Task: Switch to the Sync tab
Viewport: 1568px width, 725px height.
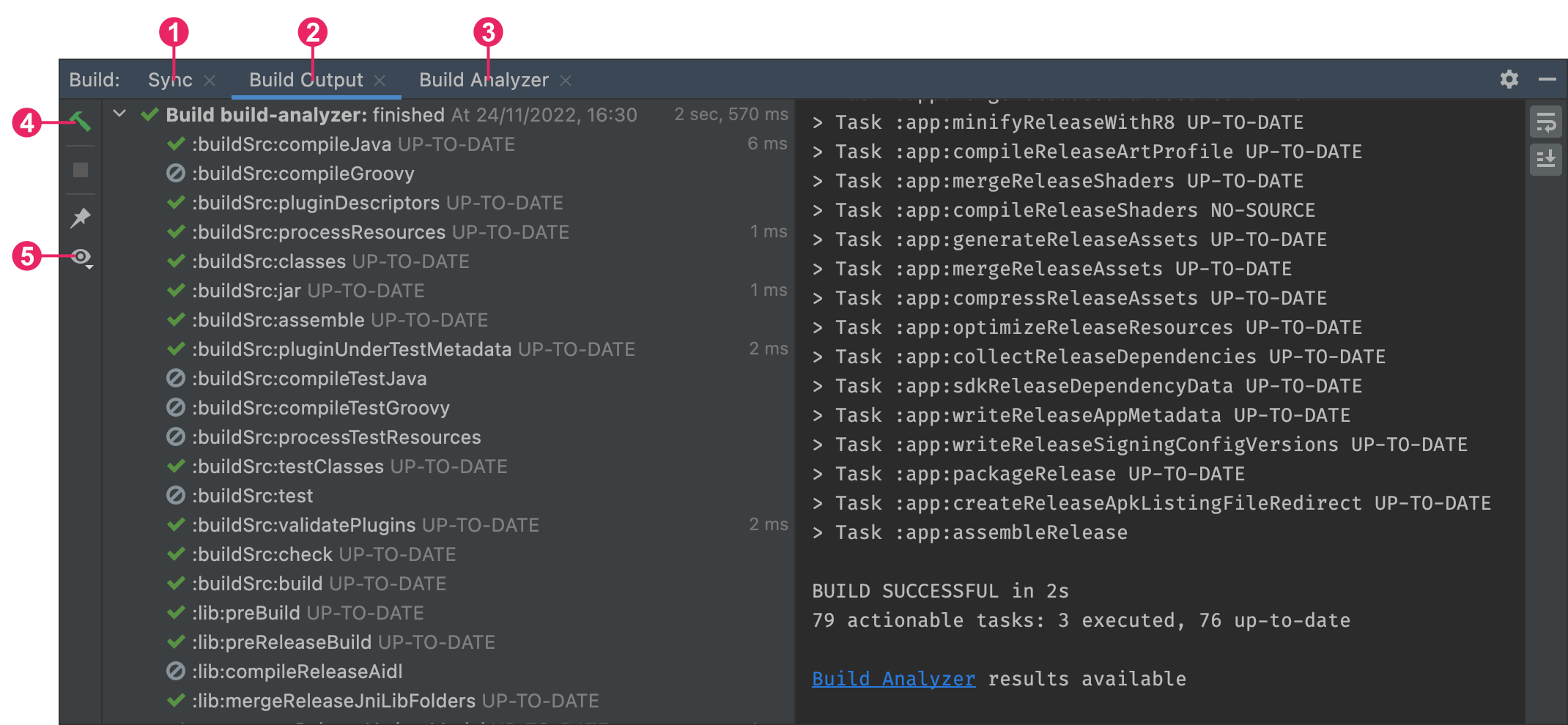Action: click(x=170, y=80)
